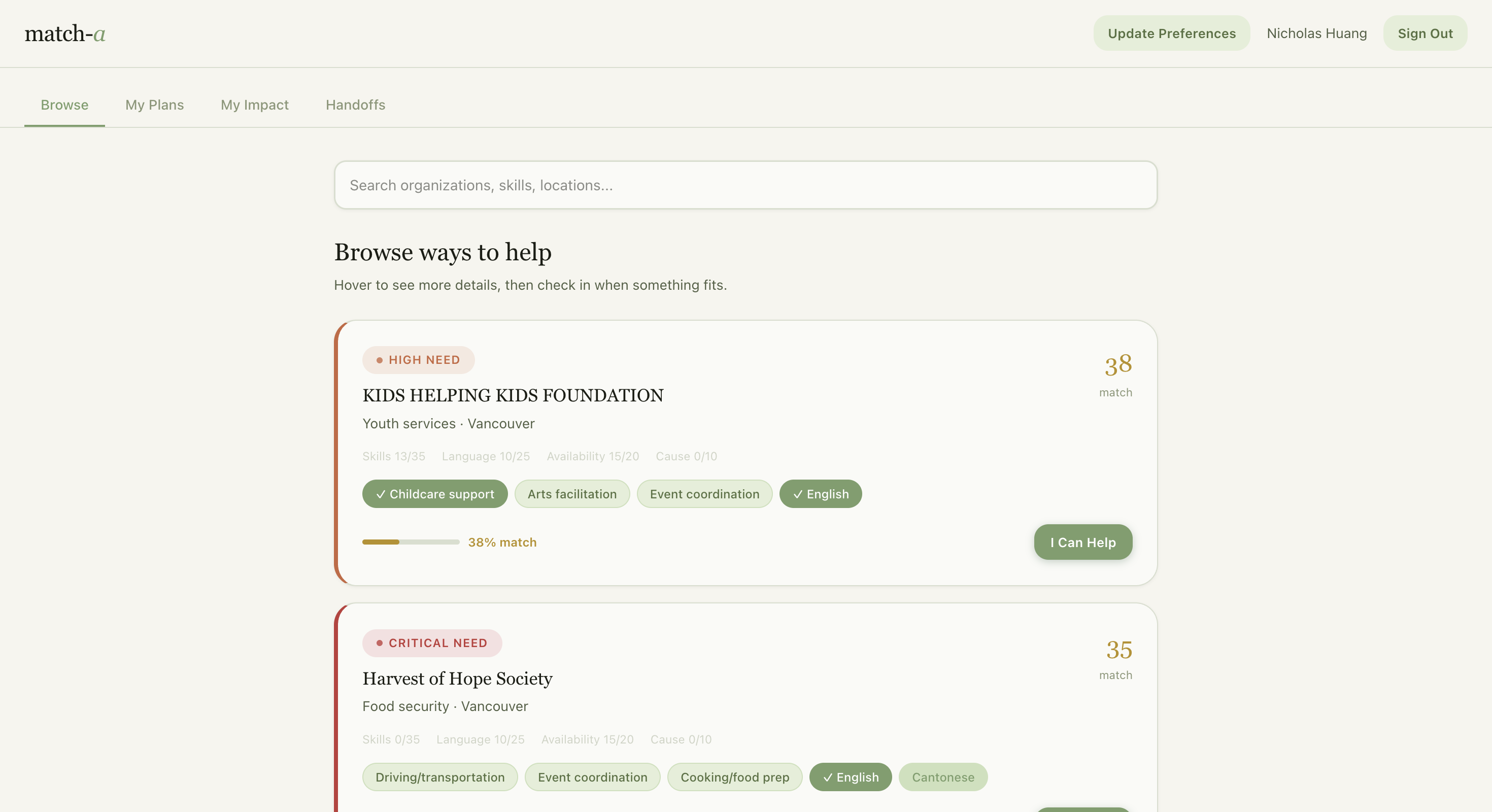Image resolution: width=1492 pixels, height=812 pixels.
Task: Click the 38% match progress bar
Action: 411,542
